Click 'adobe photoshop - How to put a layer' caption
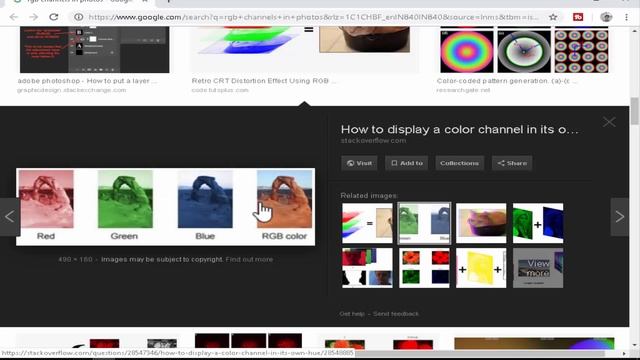The height and width of the screenshot is (360, 640). coord(87,81)
